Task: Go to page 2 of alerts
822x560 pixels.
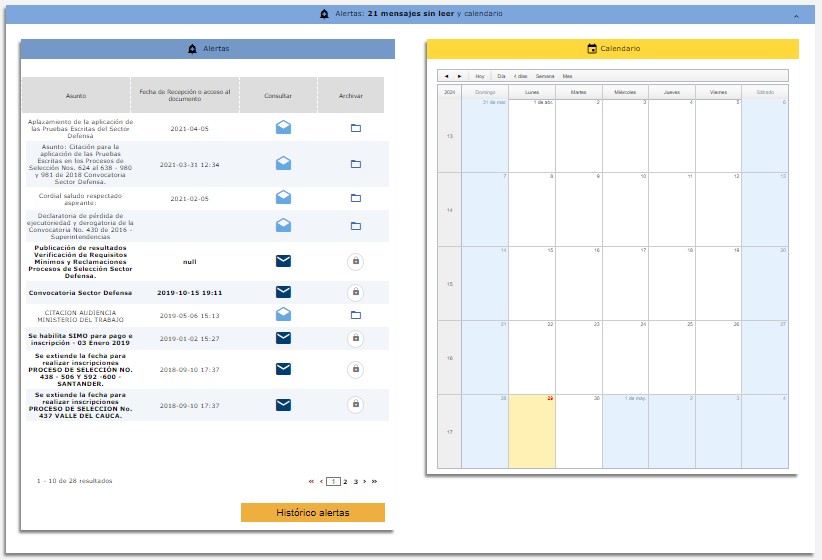Action: coord(345,481)
